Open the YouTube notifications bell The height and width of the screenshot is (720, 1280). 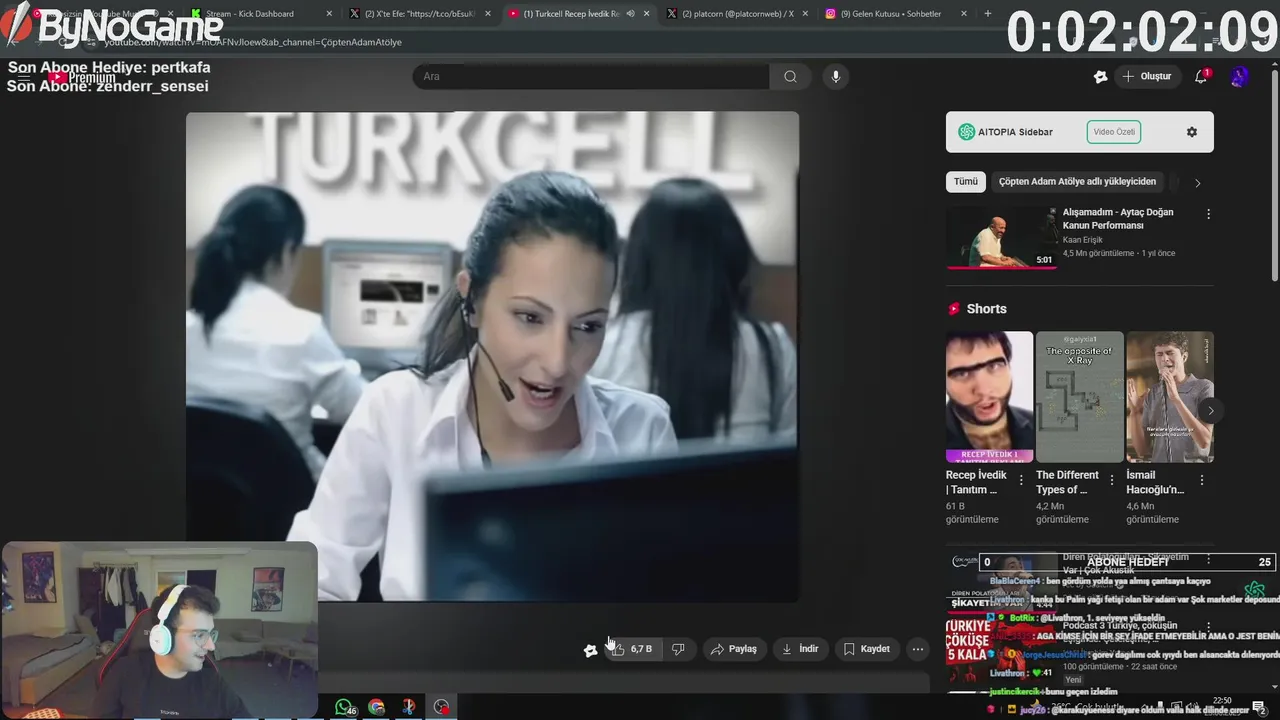pos(1202,76)
